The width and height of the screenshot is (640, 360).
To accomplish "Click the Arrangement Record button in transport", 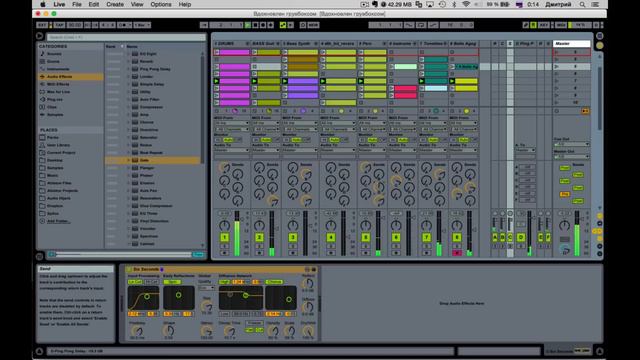I will pyautogui.click(x=263, y=25).
